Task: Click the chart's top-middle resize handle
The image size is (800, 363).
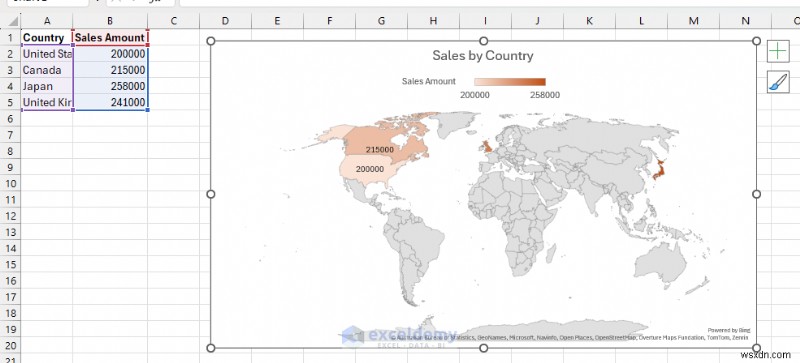Action: coord(484,41)
